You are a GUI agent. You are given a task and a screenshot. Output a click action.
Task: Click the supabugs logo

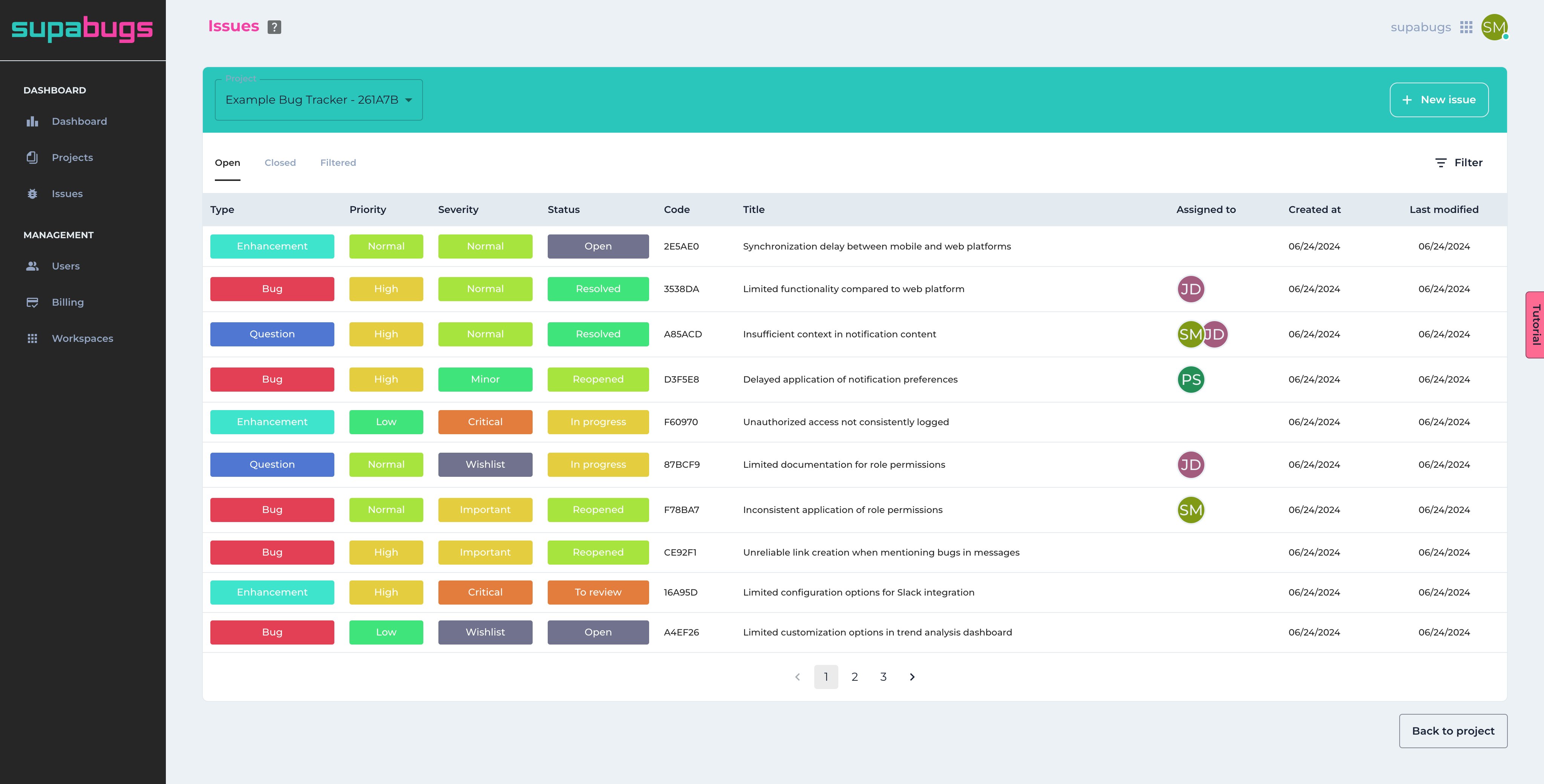pyautogui.click(x=82, y=29)
